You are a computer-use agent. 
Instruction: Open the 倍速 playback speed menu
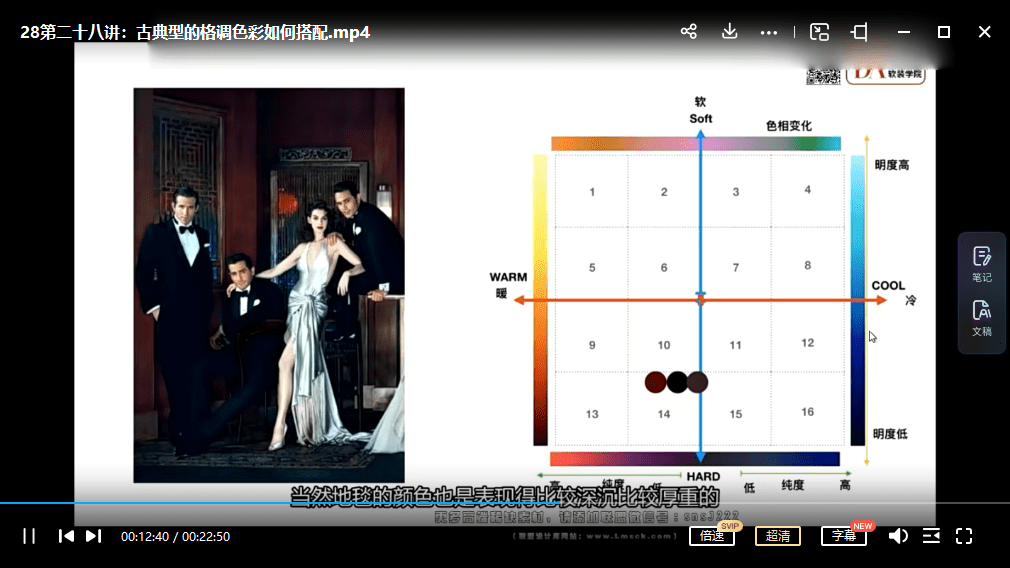click(712, 536)
